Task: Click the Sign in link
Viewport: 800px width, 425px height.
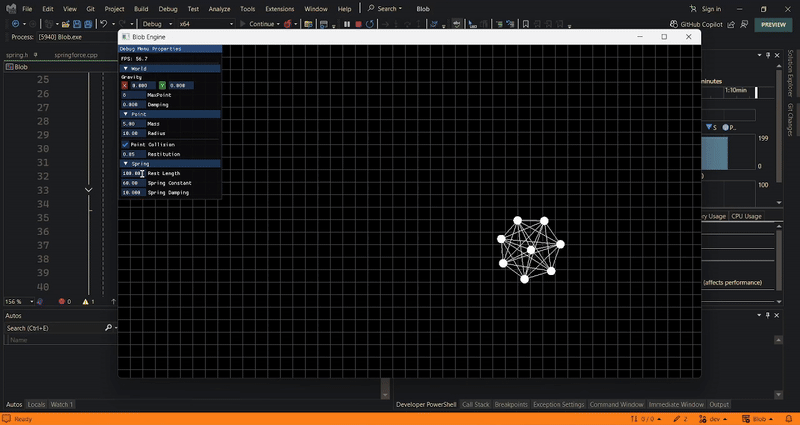Action: tap(711, 9)
